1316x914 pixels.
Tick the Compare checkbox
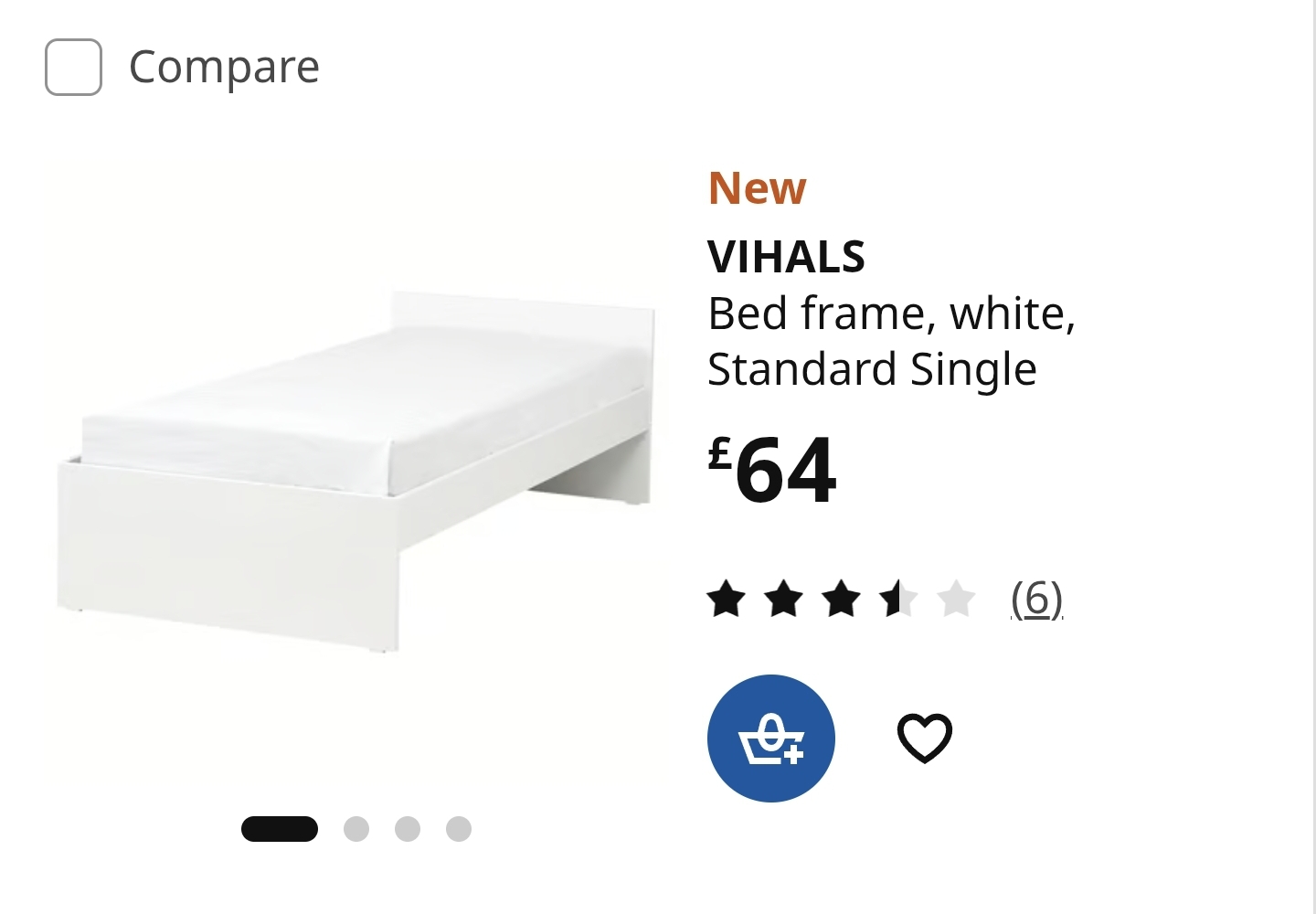[x=73, y=67]
